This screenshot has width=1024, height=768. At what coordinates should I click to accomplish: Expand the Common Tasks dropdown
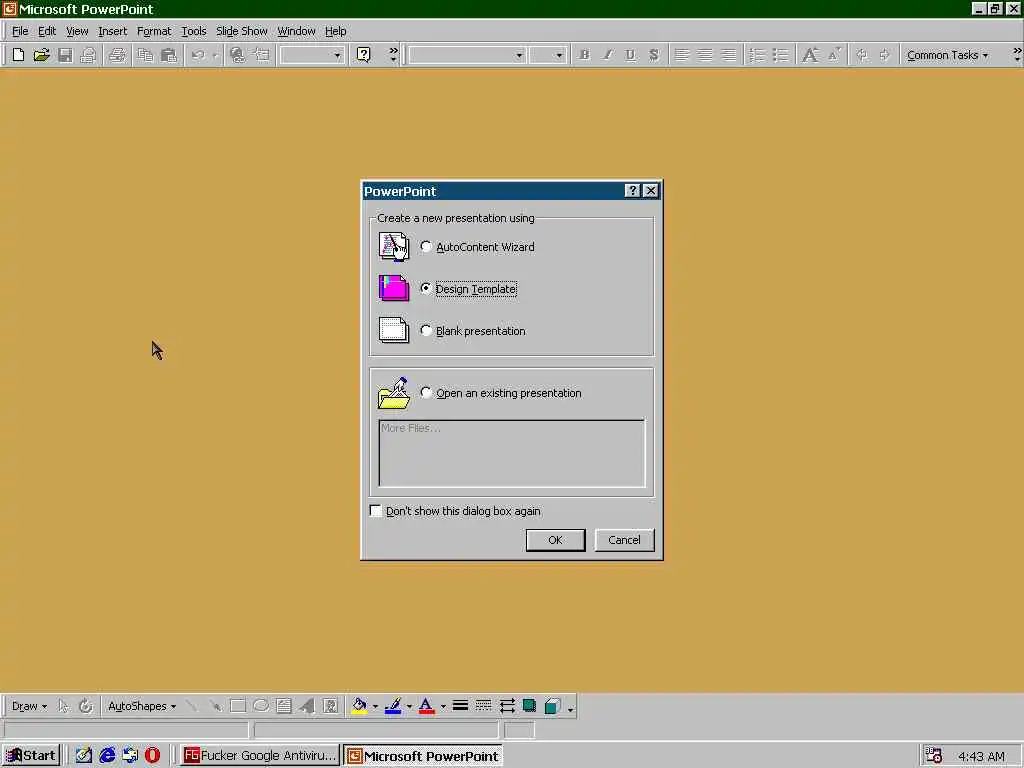(x=947, y=56)
